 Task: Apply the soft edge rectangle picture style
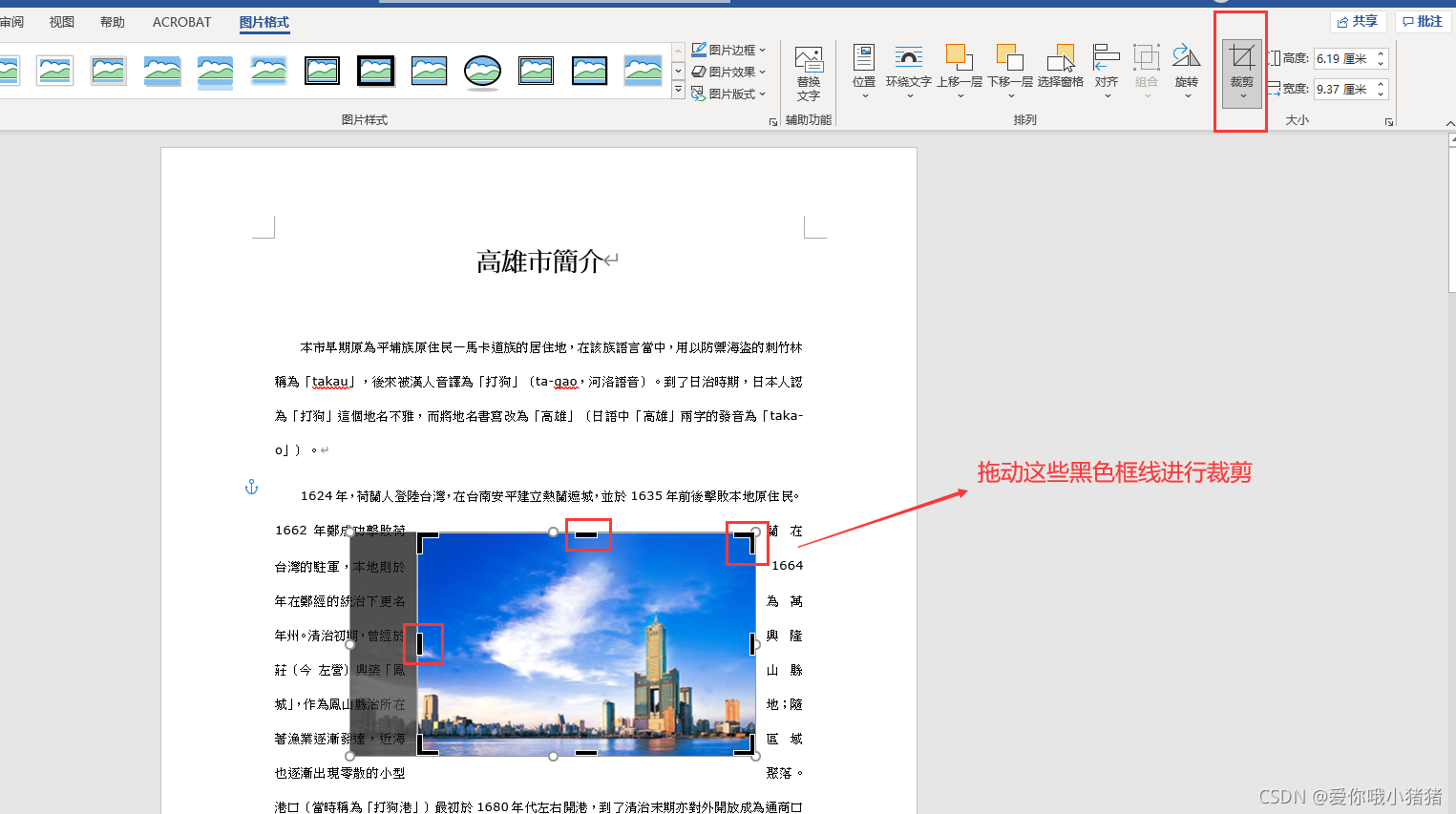[268, 71]
